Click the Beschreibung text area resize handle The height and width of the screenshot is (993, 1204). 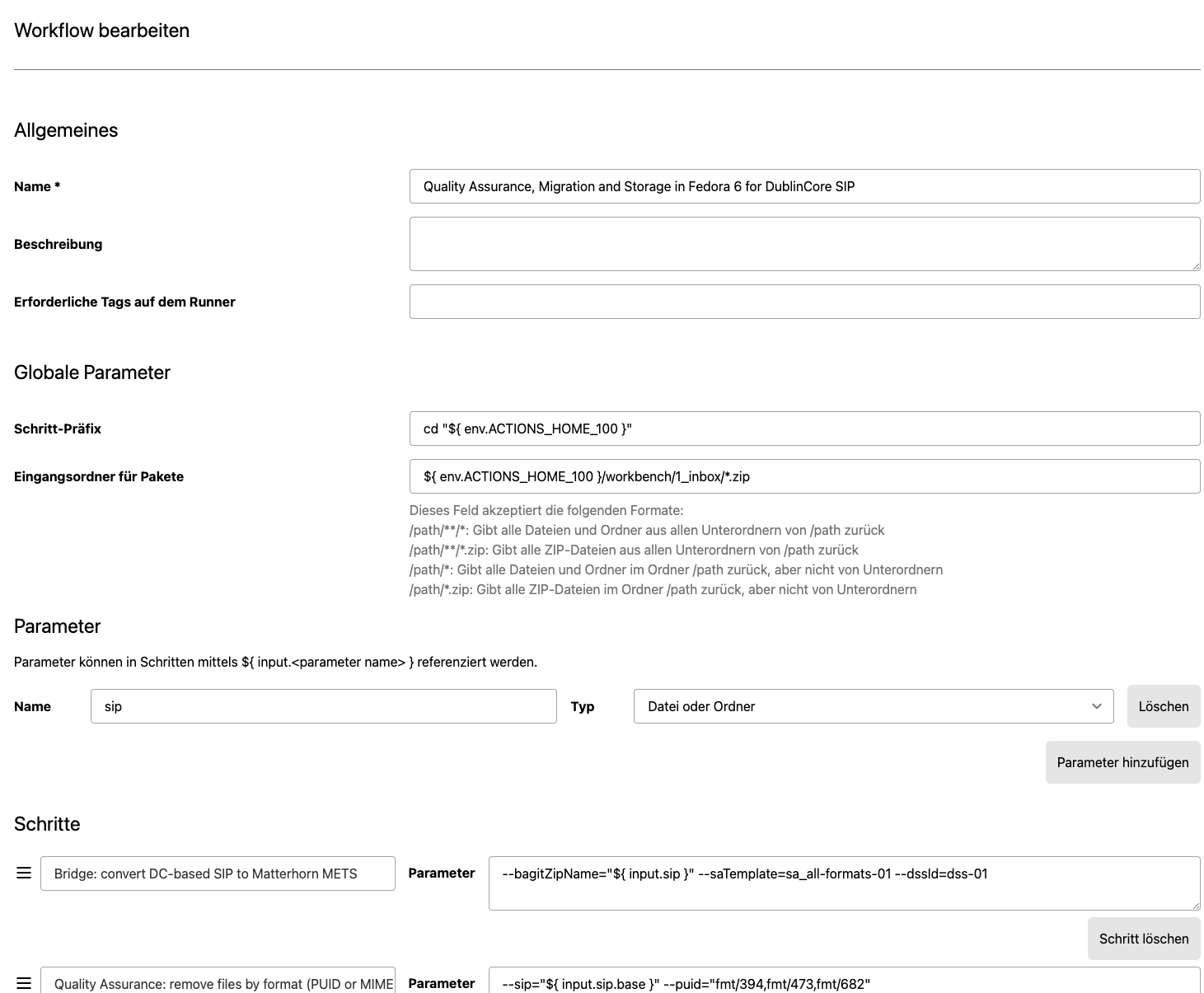click(1195, 265)
